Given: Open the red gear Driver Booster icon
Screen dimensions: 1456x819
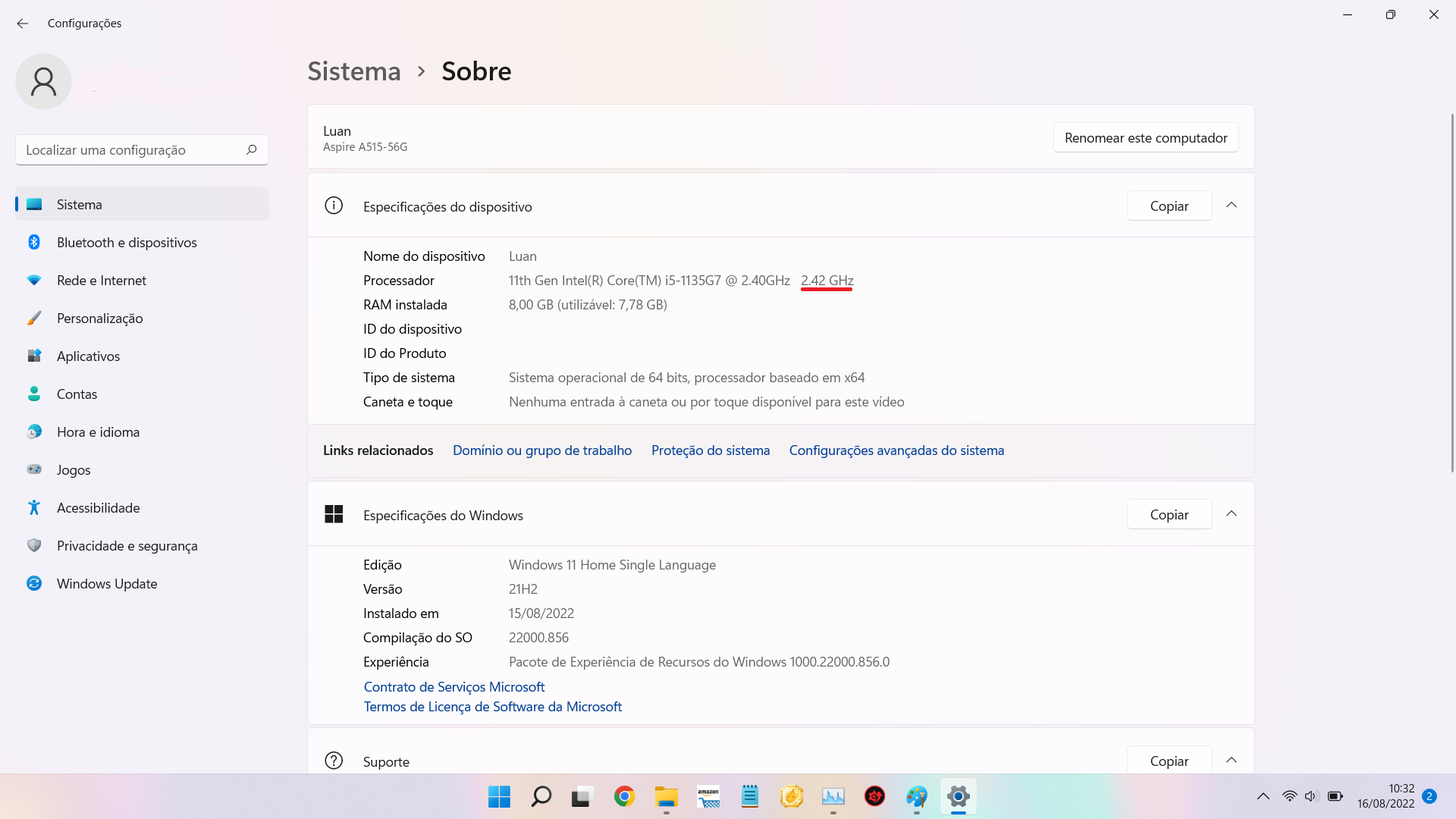Looking at the screenshot, I should tap(874, 796).
